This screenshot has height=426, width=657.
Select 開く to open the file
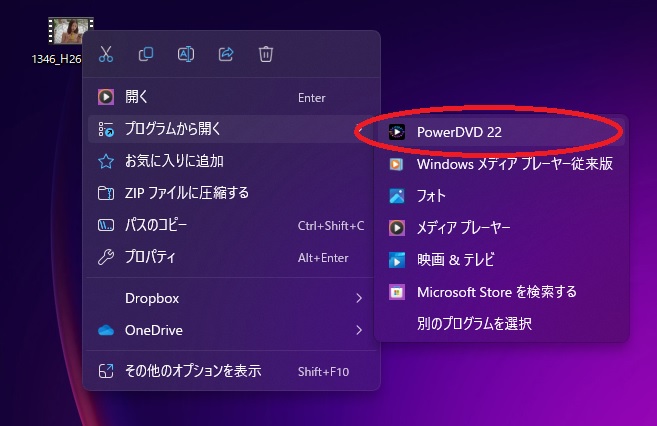pyautogui.click(x=231, y=97)
